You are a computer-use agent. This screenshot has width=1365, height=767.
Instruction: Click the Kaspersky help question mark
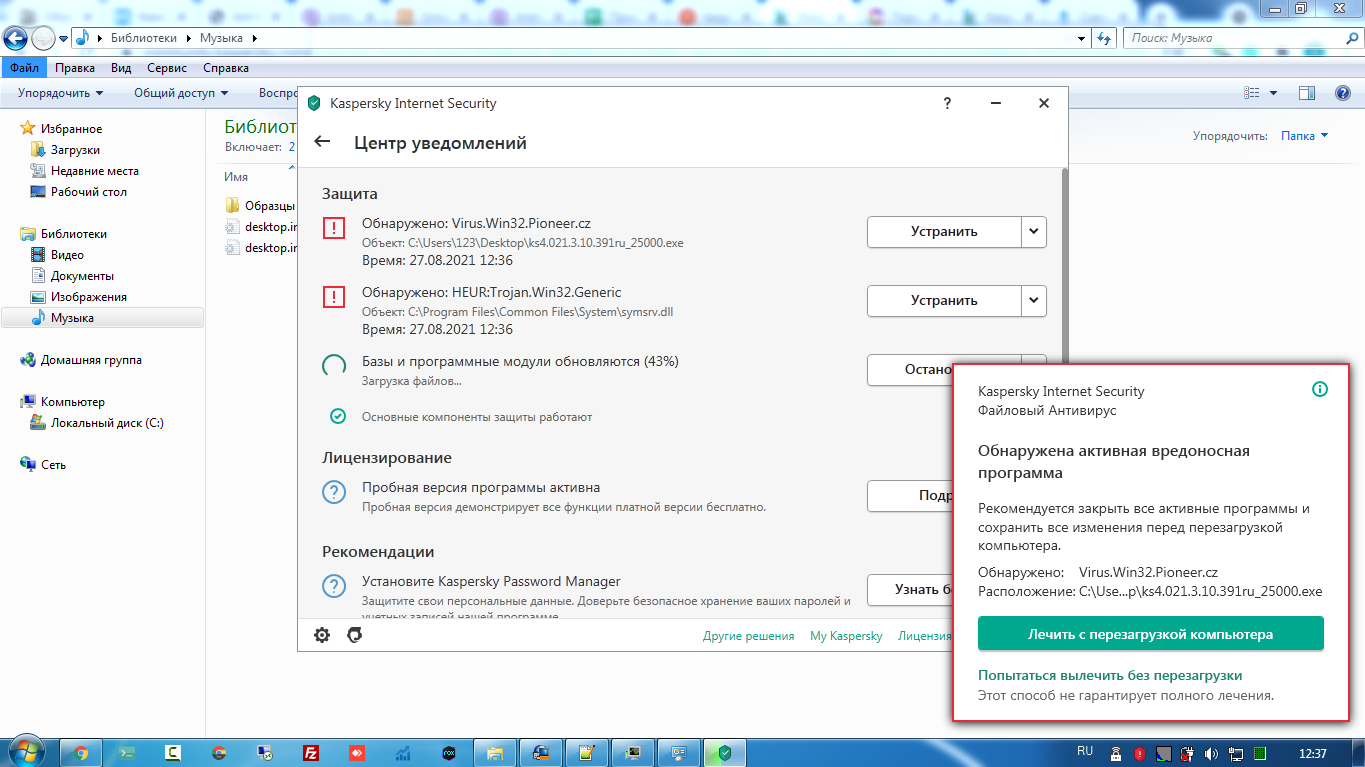point(947,103)
